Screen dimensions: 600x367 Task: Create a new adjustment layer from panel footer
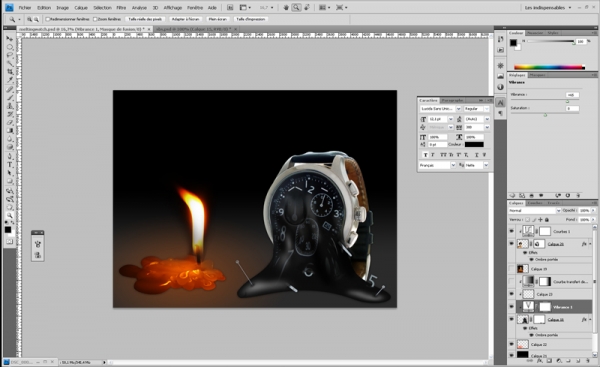(x=559, y=361)
